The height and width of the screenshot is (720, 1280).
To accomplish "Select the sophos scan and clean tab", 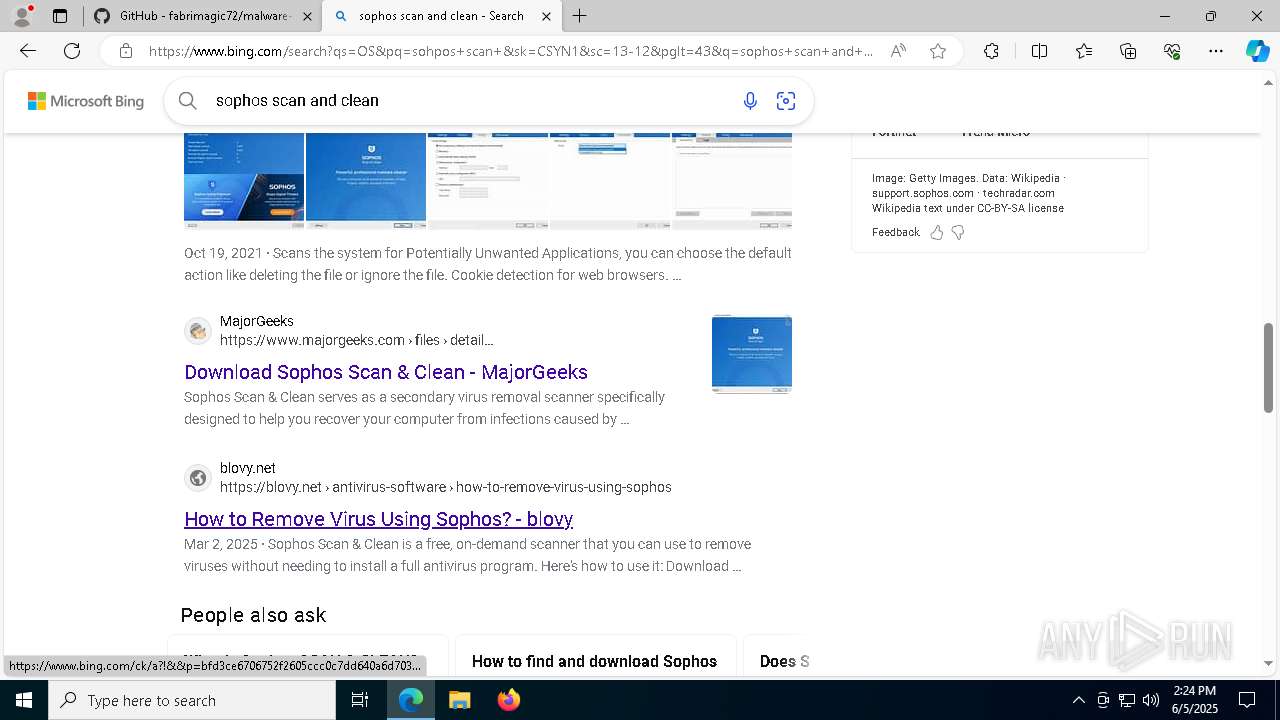I will click(442, 16).
